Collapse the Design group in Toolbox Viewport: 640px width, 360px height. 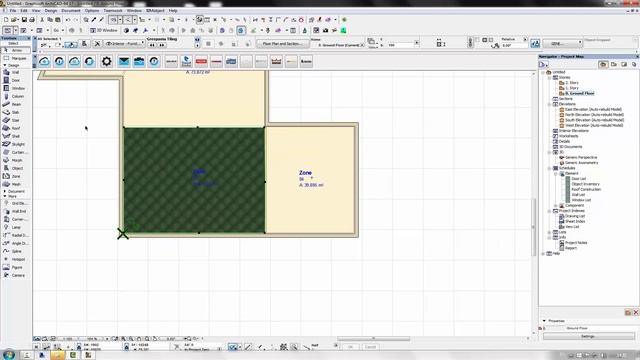(4, 65)
